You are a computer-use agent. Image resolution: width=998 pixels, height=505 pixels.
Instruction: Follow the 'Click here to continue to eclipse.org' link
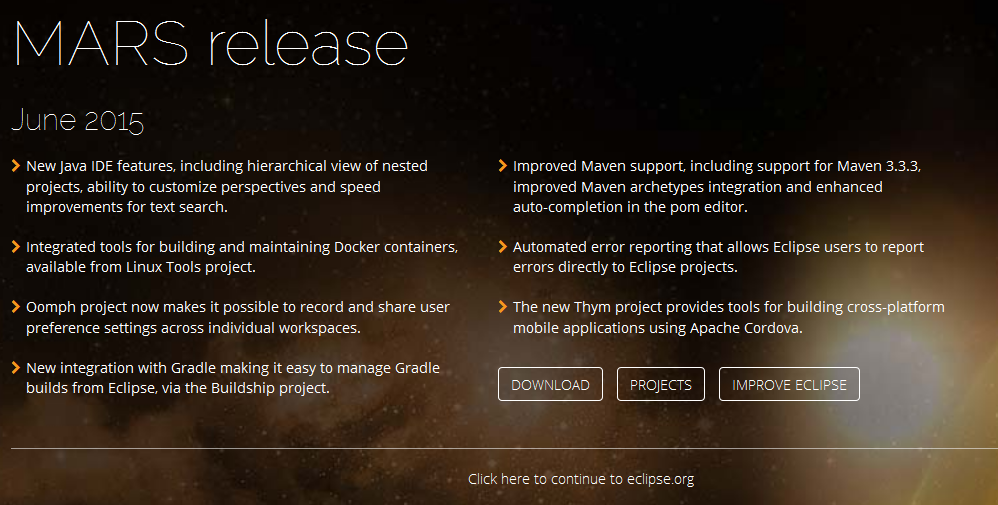(580, 479)
